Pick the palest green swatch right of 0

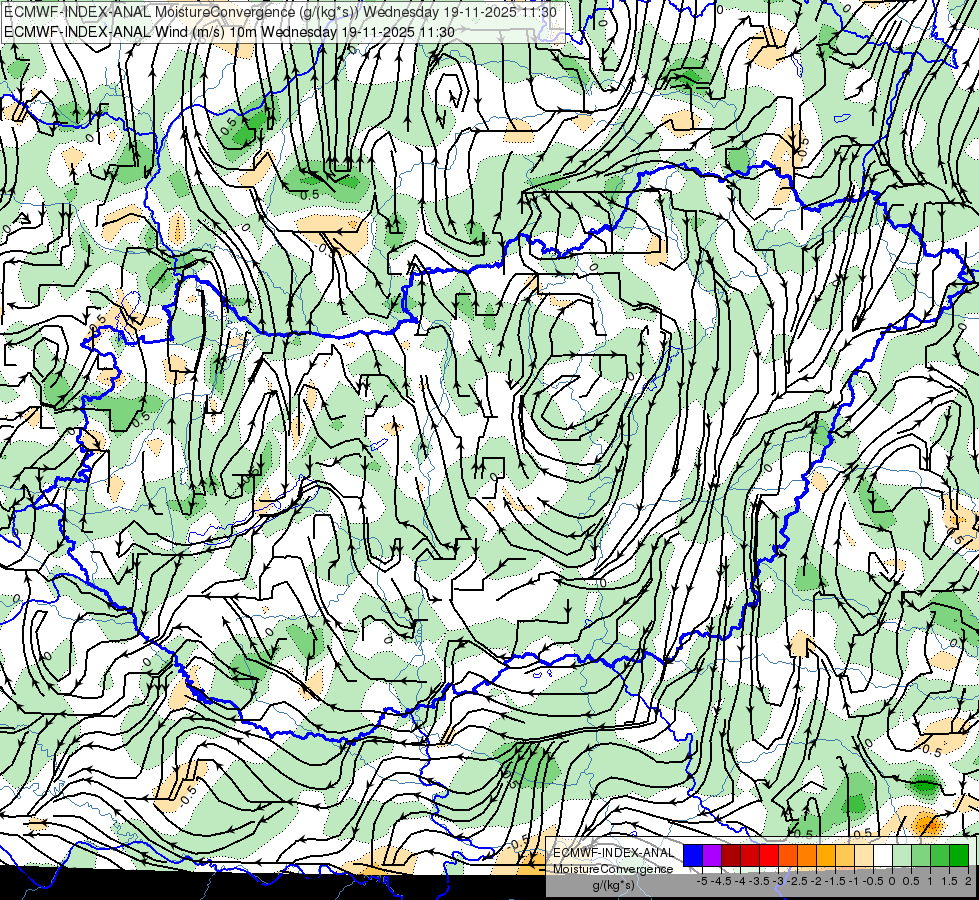coord(902,855)
